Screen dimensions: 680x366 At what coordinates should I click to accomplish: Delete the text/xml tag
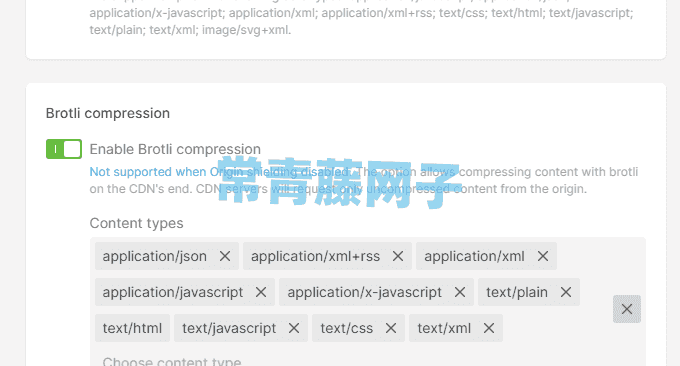[x=489, y=328]
